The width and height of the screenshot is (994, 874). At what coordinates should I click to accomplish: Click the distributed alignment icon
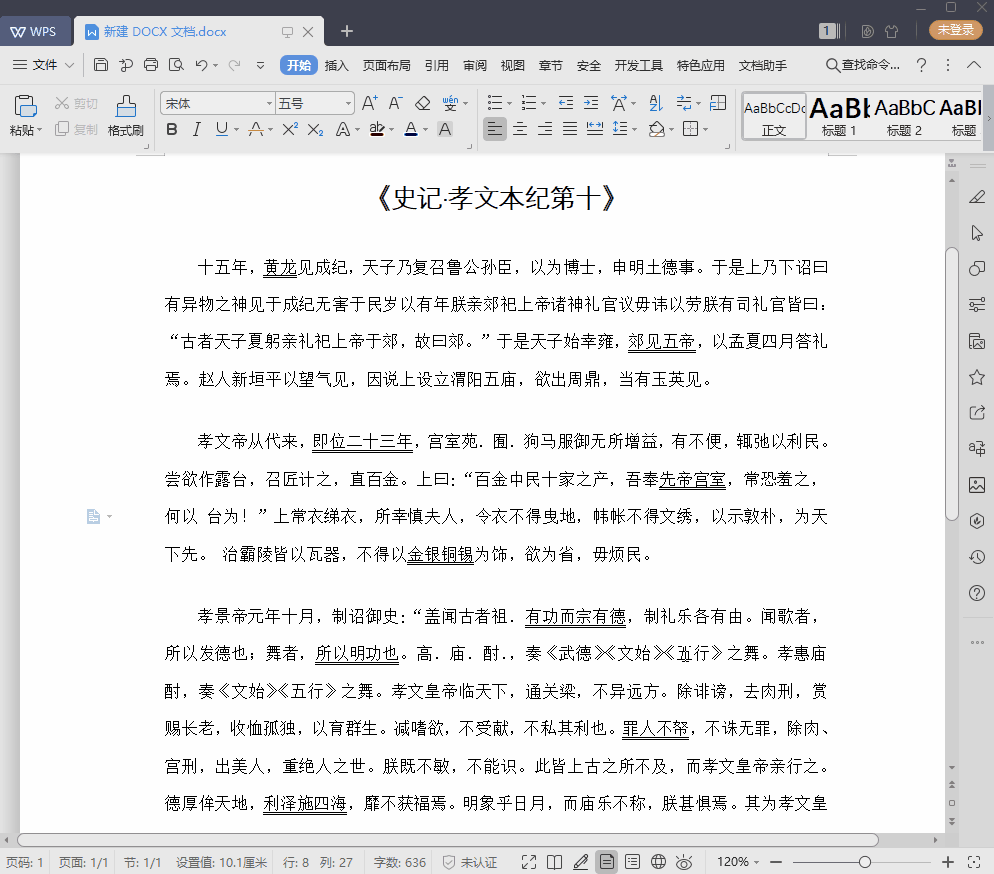(x=595, y=129)
